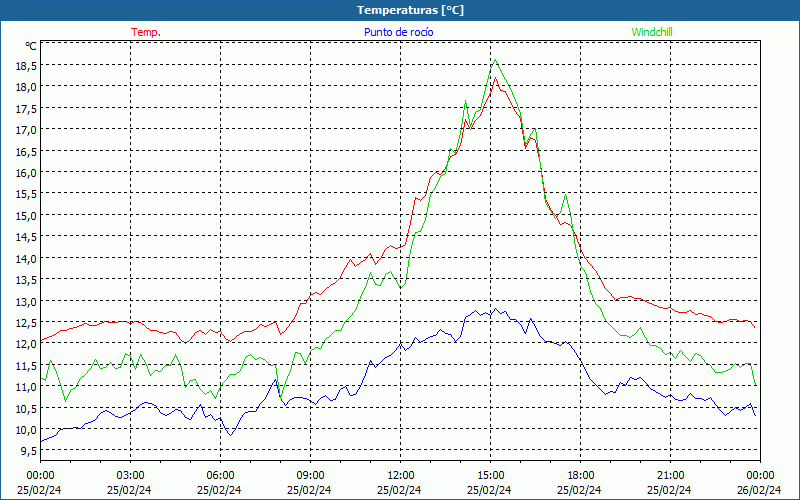
Task: Click the 12,5 y-axis value
Action: coord(27,322)
